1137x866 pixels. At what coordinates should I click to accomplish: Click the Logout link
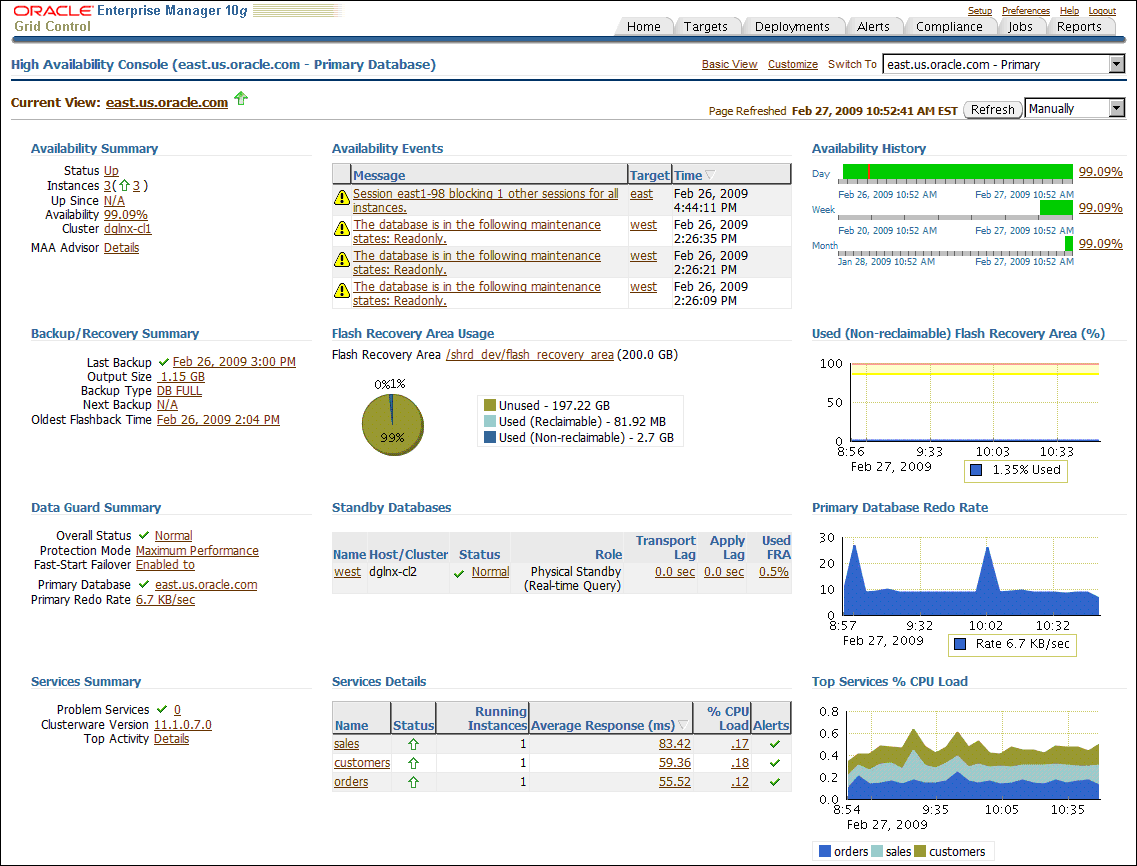pos(1101,11)
